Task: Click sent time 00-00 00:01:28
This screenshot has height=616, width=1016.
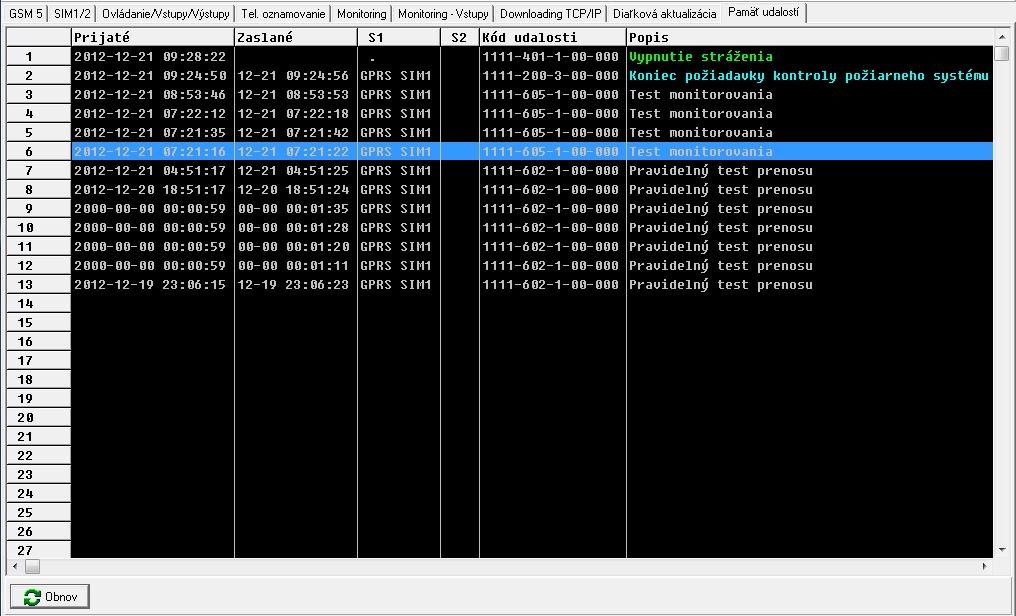Action: tap(293, 227)
